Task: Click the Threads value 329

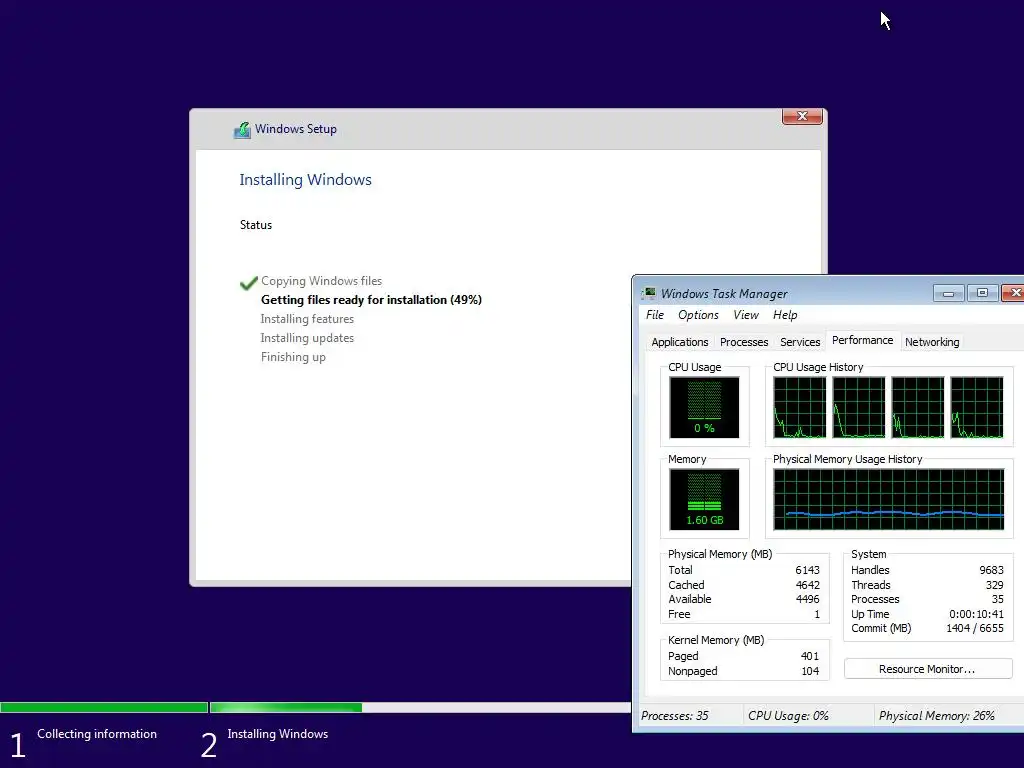Action: (x=995, y=585)
